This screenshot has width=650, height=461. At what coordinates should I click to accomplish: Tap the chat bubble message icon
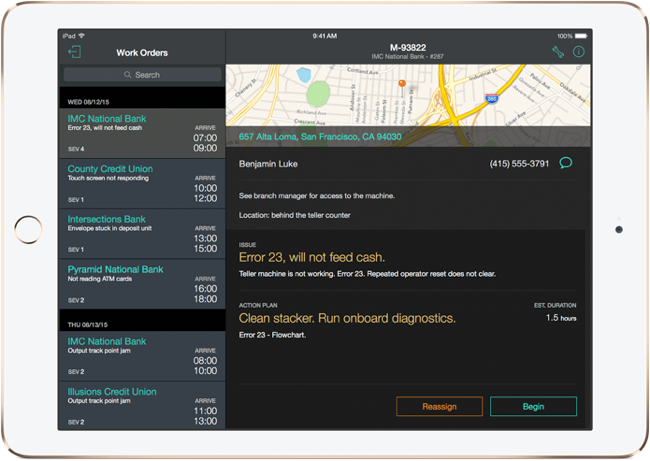(x=565, y=163)
